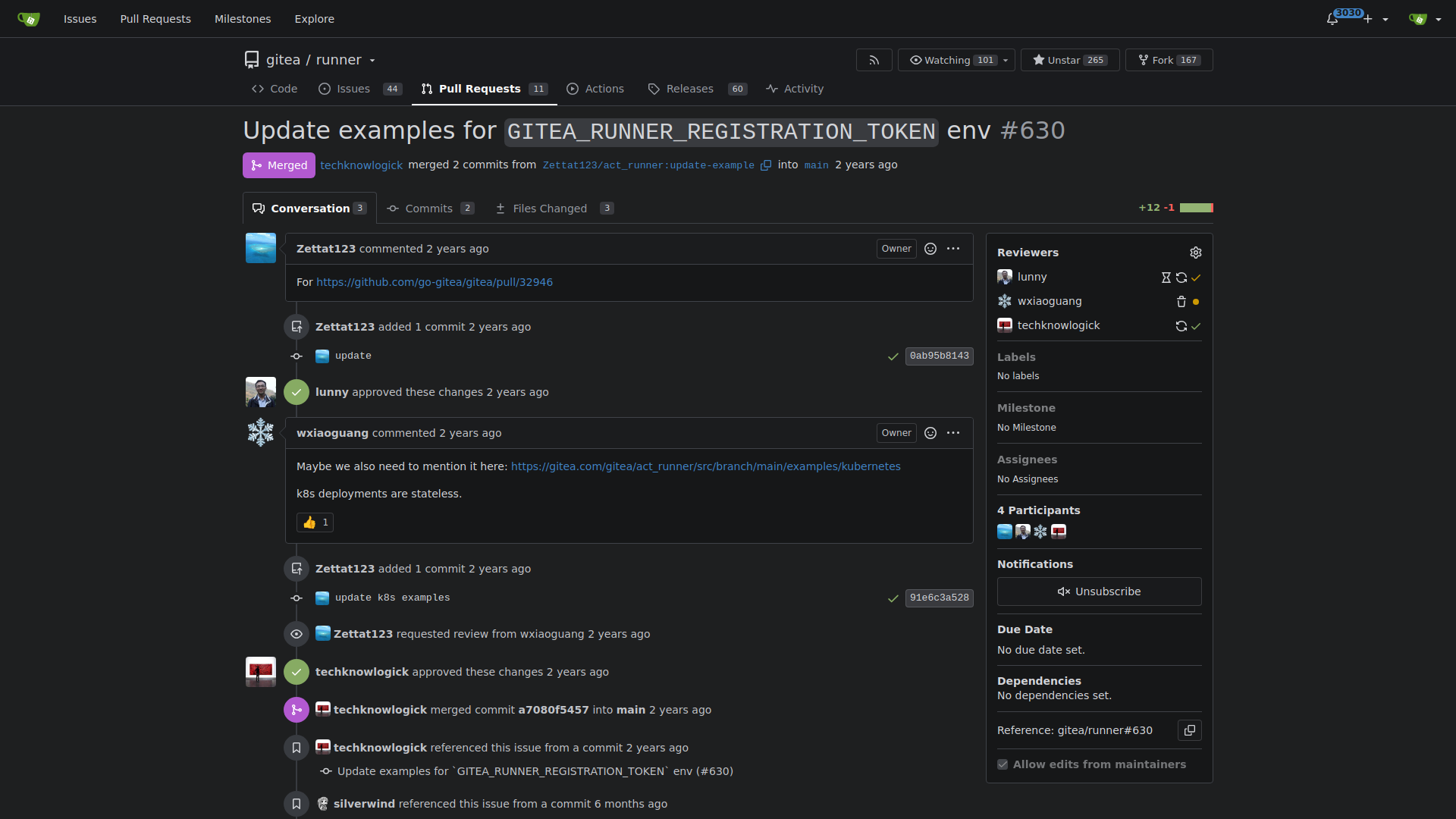Open the repository RSS feed
Viewport: 1456px width, 819px height.
click(874, 60)
